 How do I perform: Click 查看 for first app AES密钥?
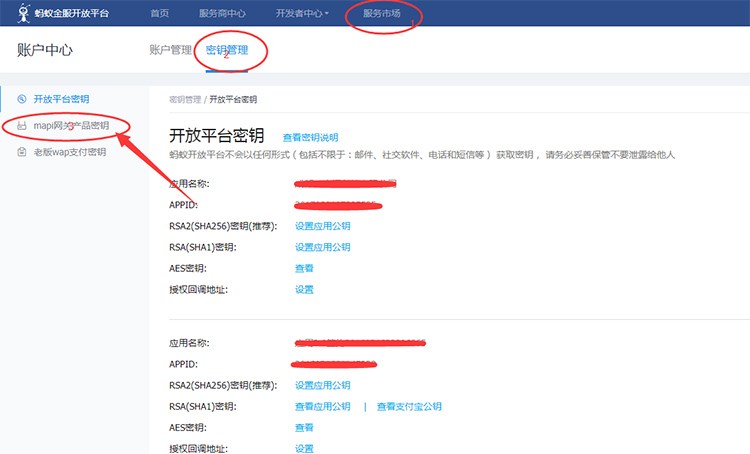point(304,268)
